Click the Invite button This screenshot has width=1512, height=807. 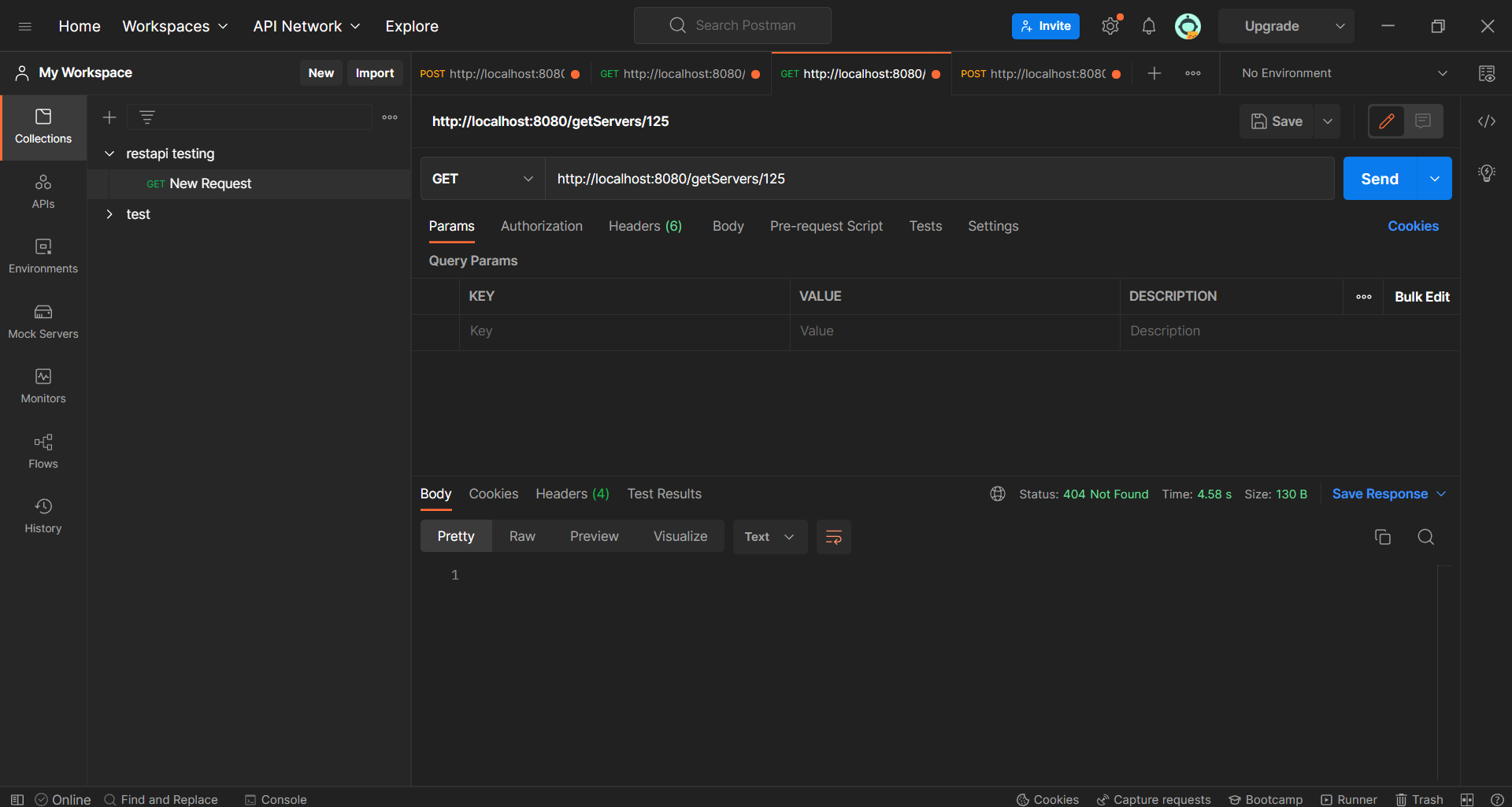[x=1046, y=26]
